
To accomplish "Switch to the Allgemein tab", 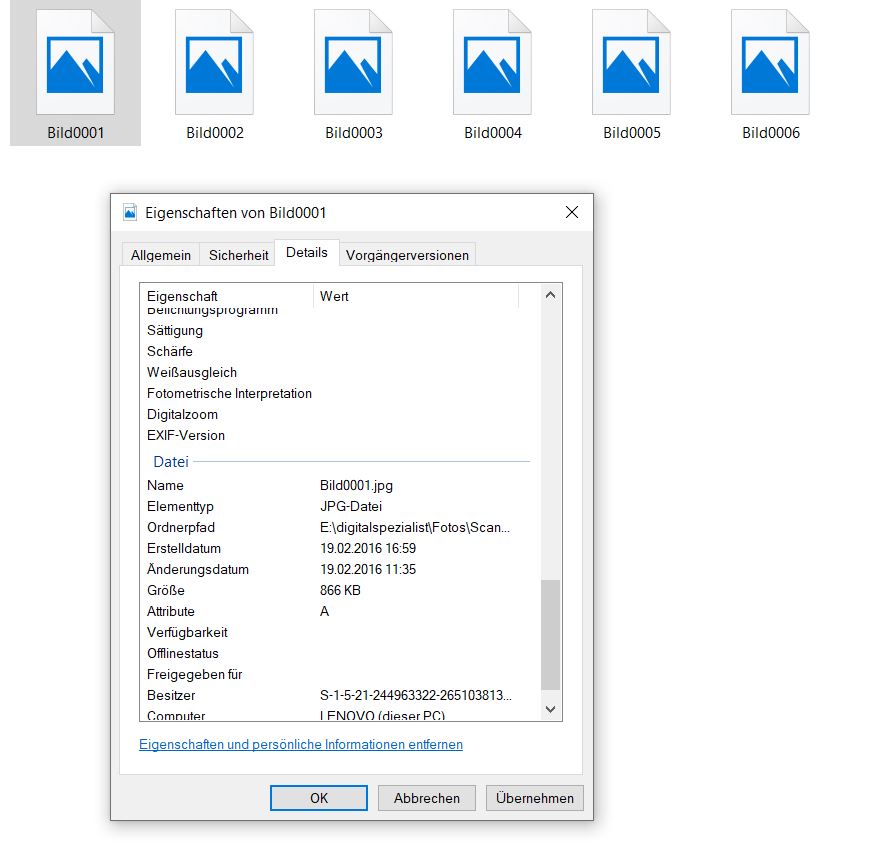I will click(161, 255).
